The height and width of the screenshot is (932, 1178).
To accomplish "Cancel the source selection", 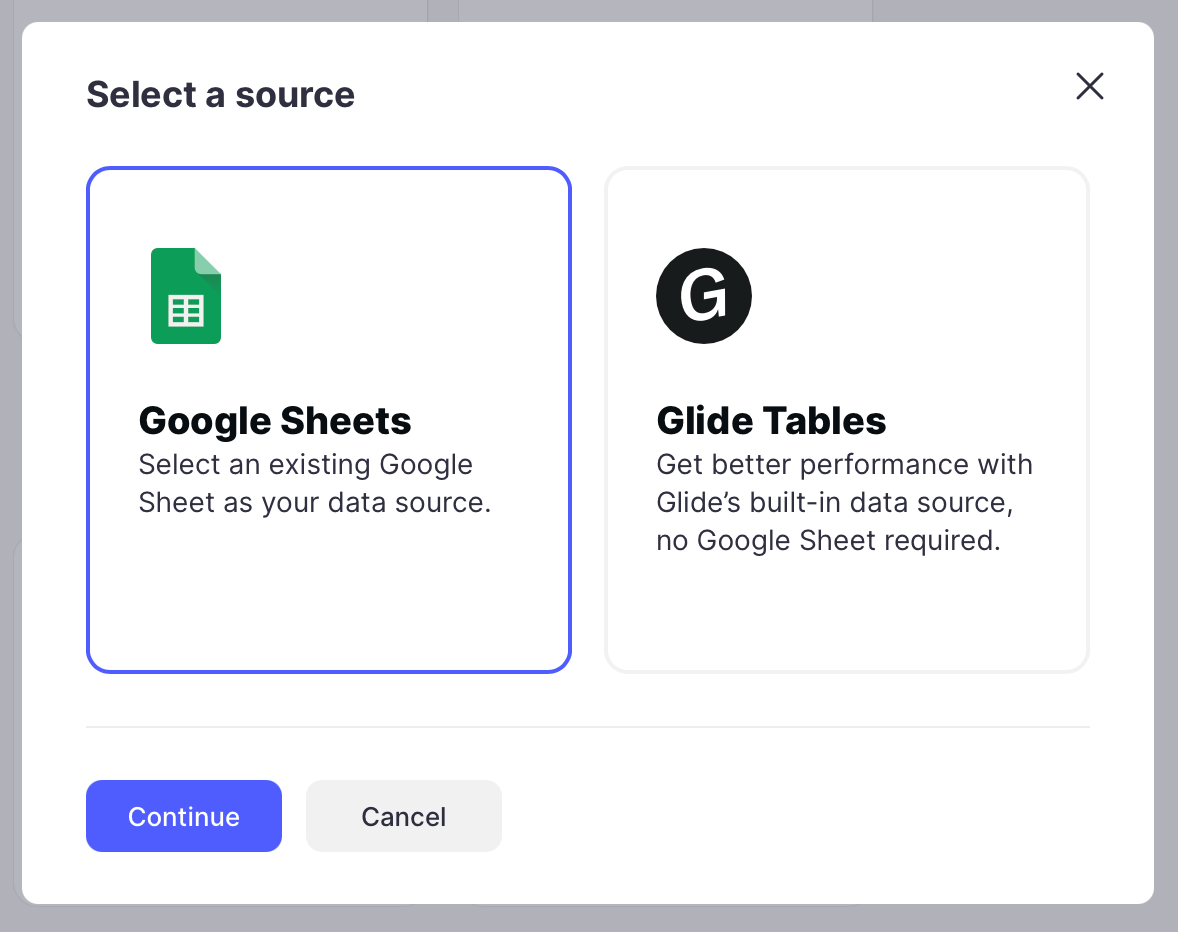I will pyautogui.click(x=403, y=816).
